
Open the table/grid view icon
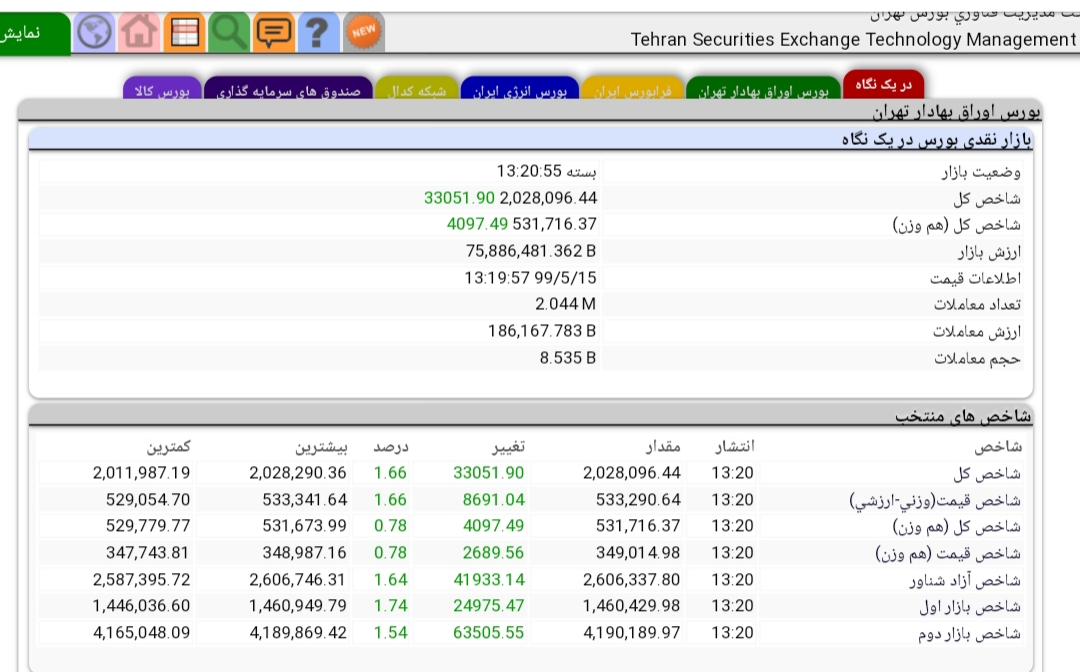(184, 33)
